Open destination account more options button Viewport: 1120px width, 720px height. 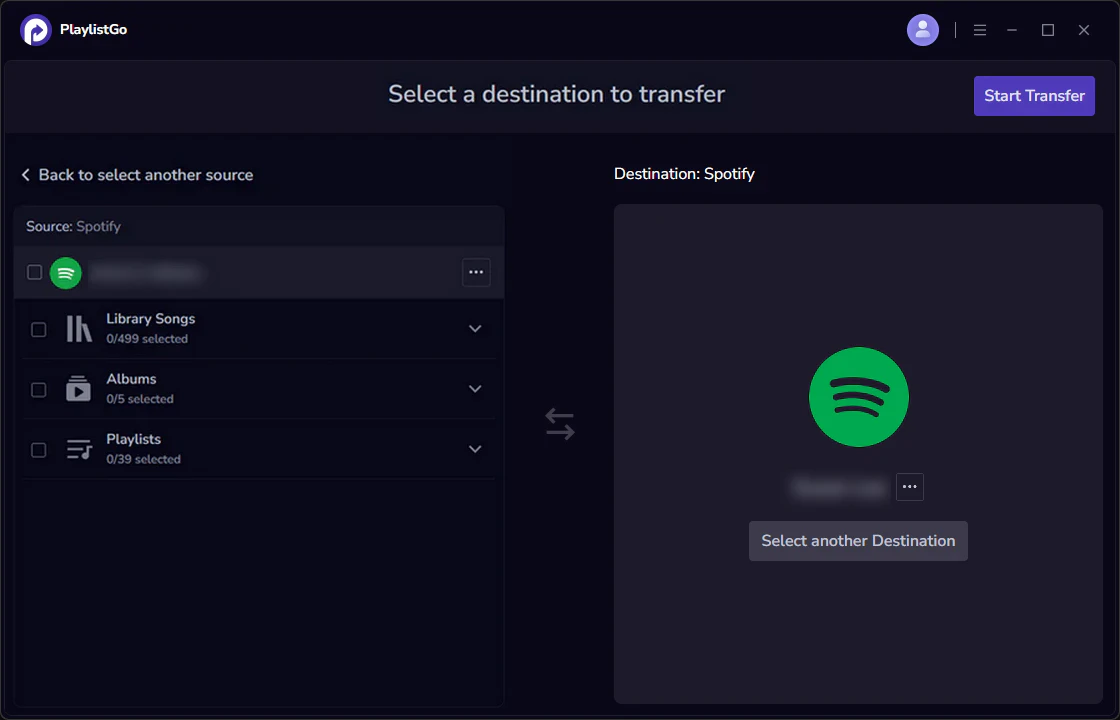(x=909, y=486)
